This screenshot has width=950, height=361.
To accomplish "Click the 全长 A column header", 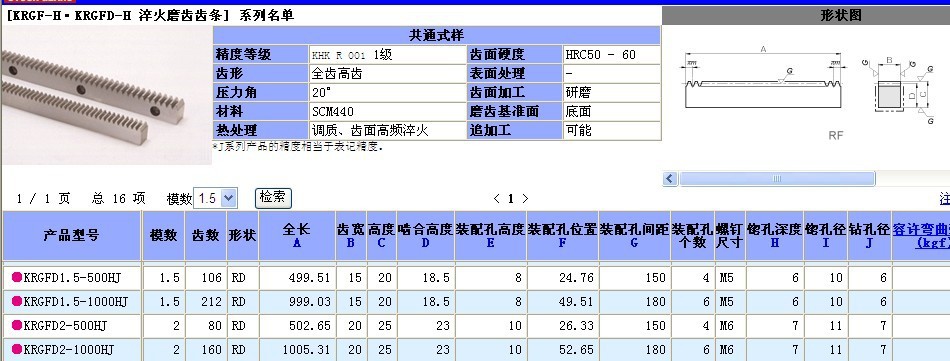I will [297, 236].
